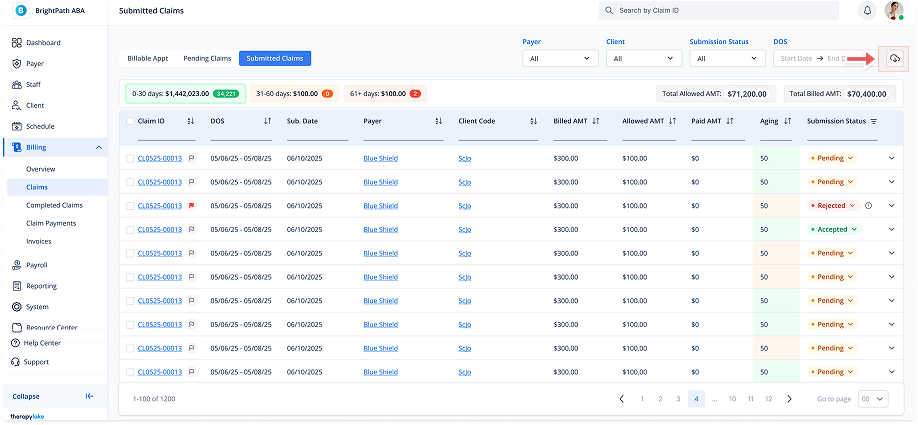This screenshot has height=425, width=918.
Task: Click the red flag on third claim row
Action: click(191, 206)
